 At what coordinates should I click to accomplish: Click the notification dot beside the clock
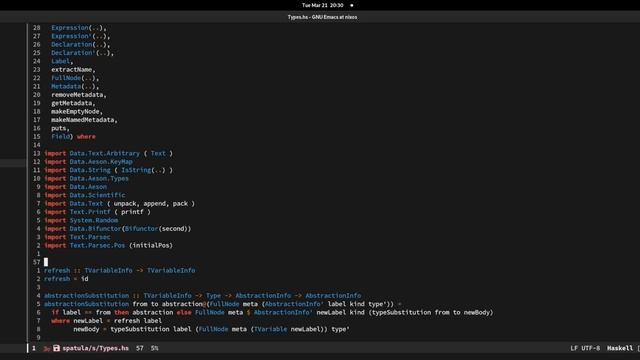[x=352, y=5]
